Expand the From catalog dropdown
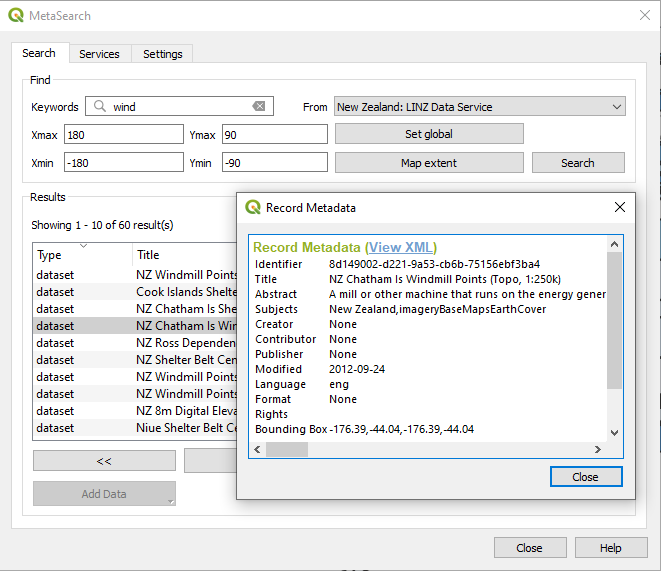Screen dimensions: 661x571 [x=615, y=107]
